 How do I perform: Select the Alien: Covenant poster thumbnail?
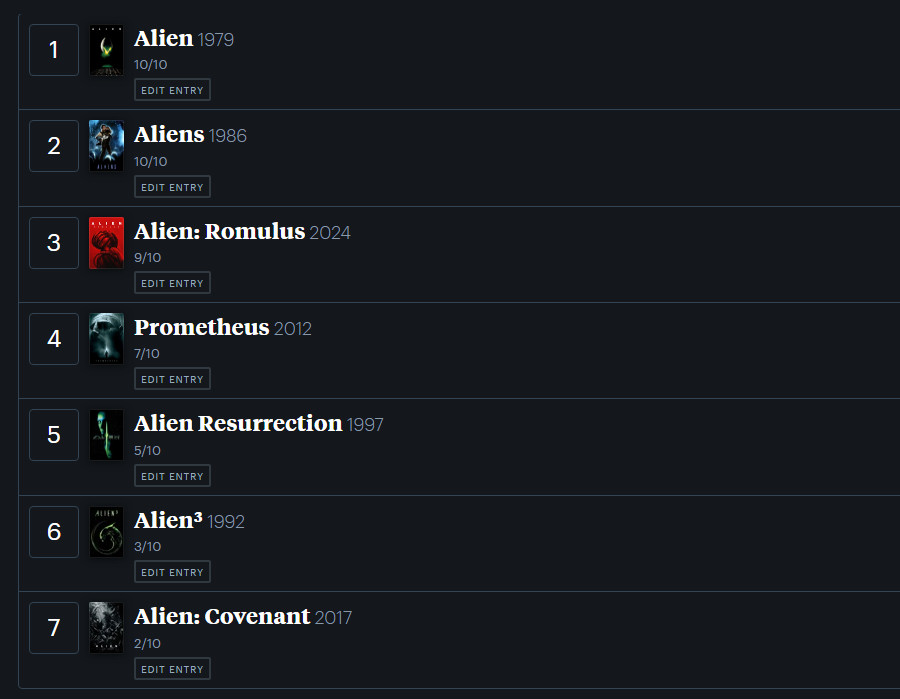[106, 627]
